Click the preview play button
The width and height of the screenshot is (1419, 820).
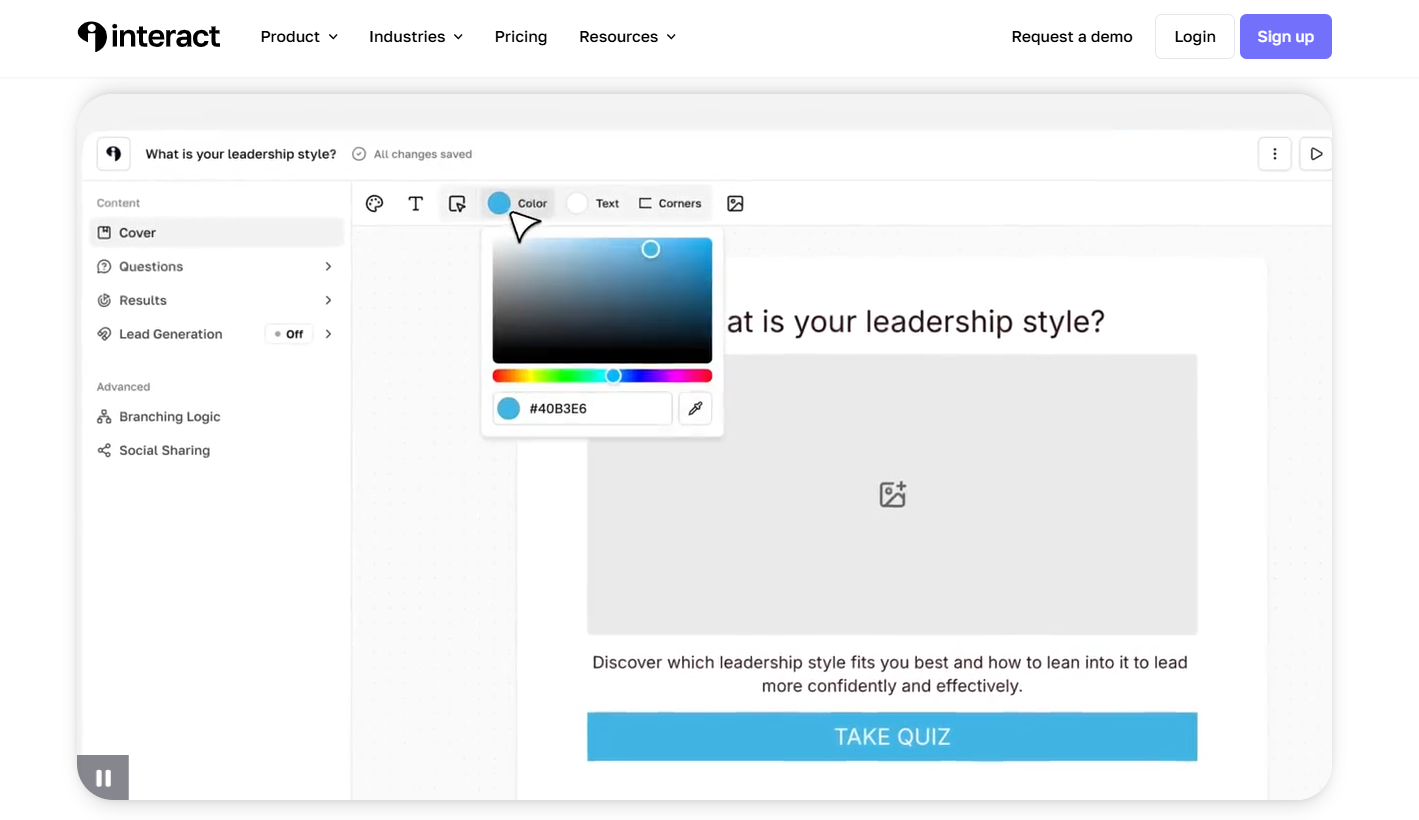coord(1316,154)
